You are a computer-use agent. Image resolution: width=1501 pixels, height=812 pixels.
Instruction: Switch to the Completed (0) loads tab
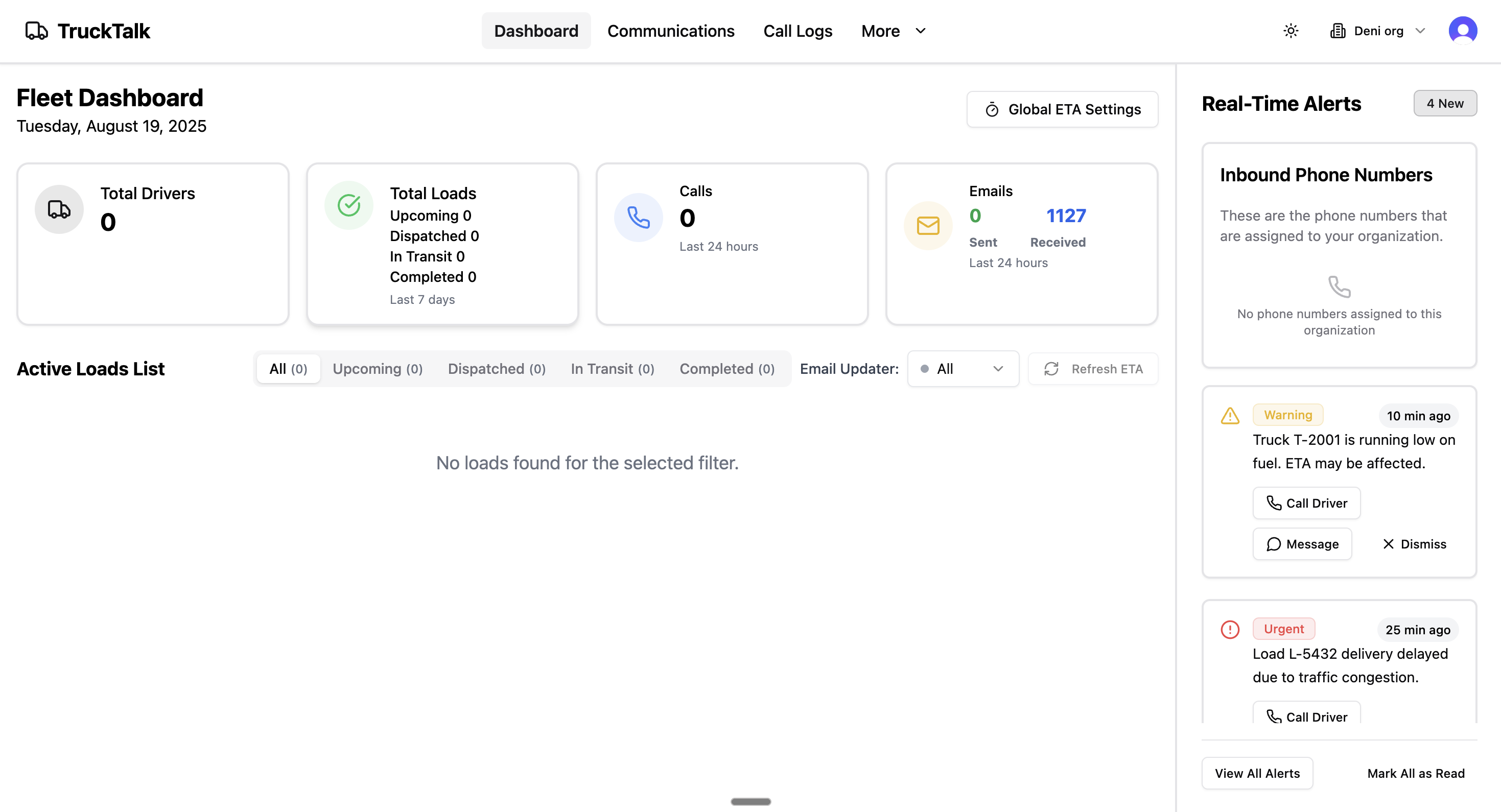coord(726,369)
